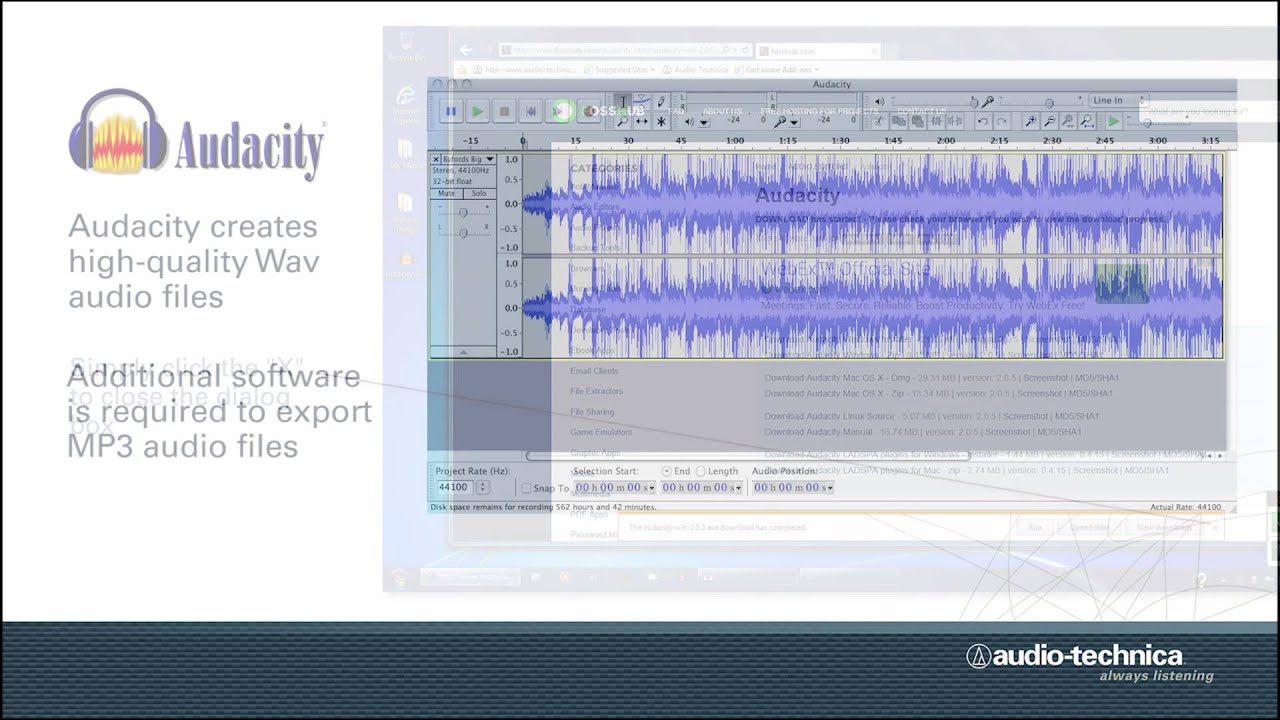
Task: Select the Multi-Tool mode
Action: [662, 121]
